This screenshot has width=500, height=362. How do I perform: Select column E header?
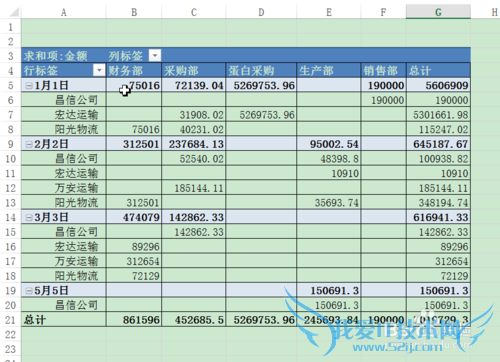pos(329,12)
